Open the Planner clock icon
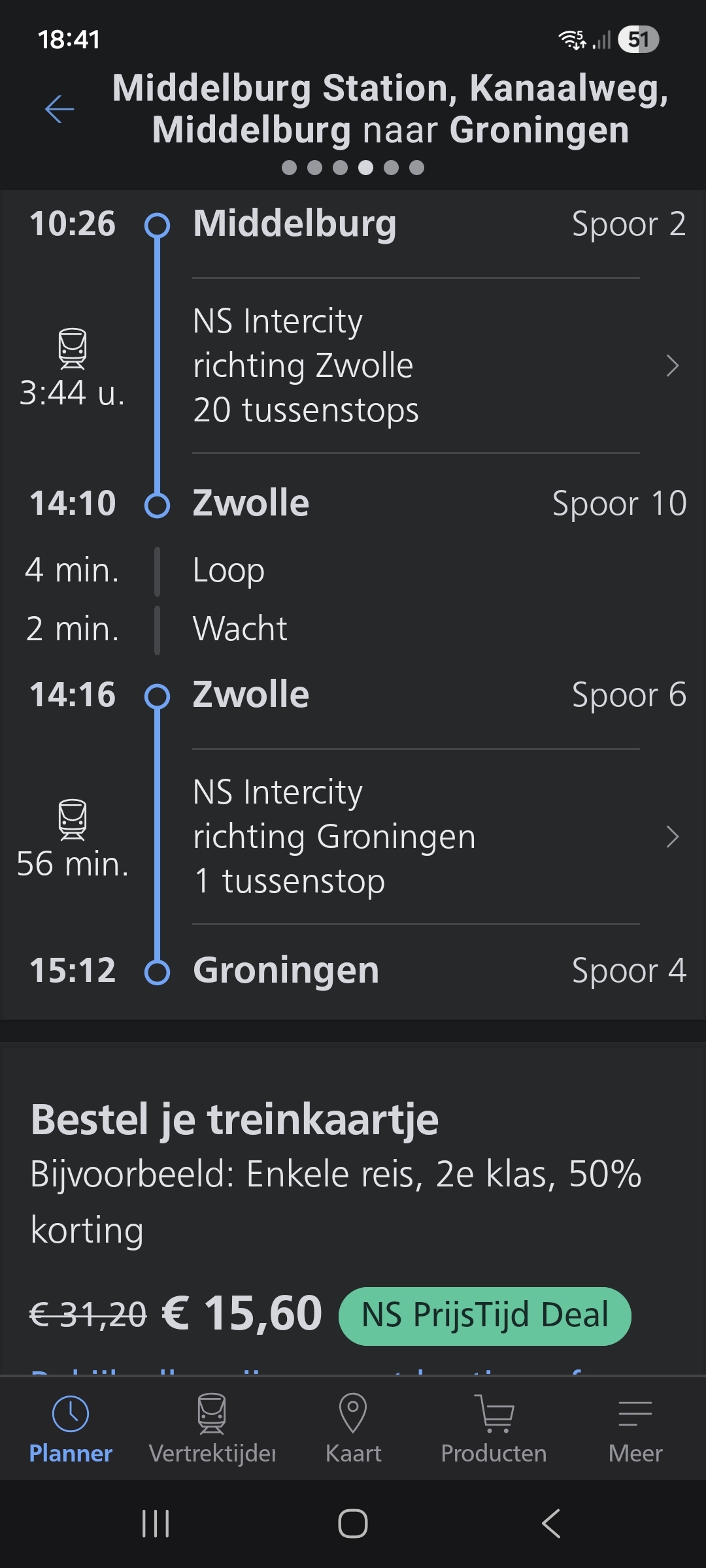Image resolution: width=706 pixels, height=1568 pixels. 71,1414
